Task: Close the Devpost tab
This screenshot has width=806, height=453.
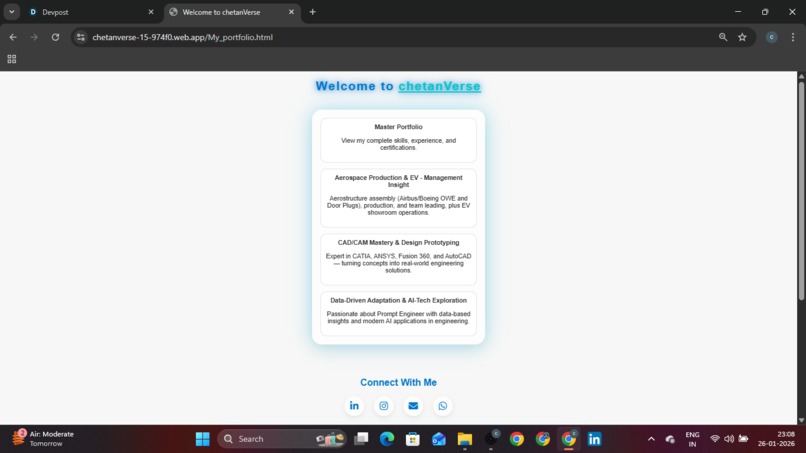Action: point(151,12)
